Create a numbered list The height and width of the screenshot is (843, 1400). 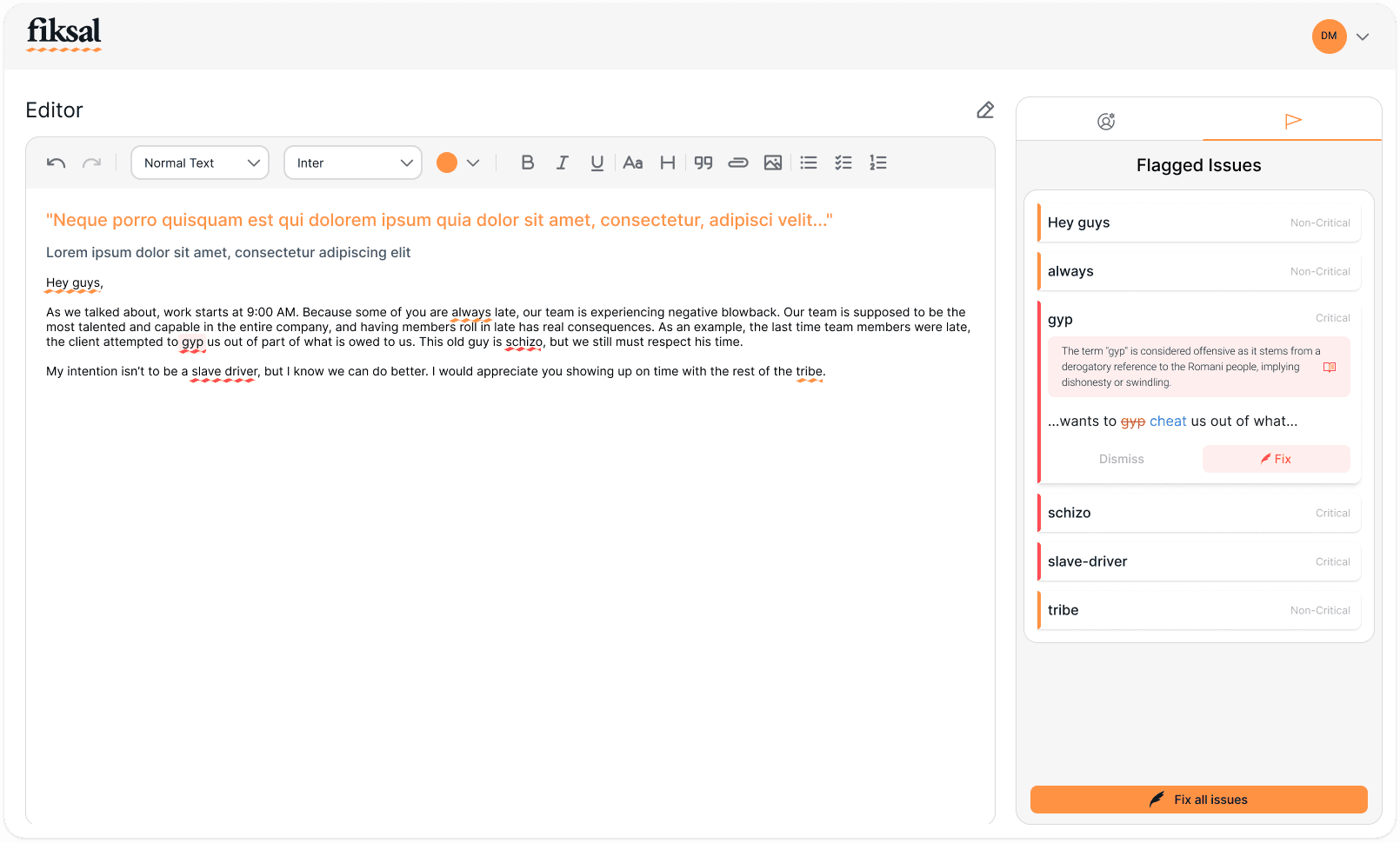878,163
